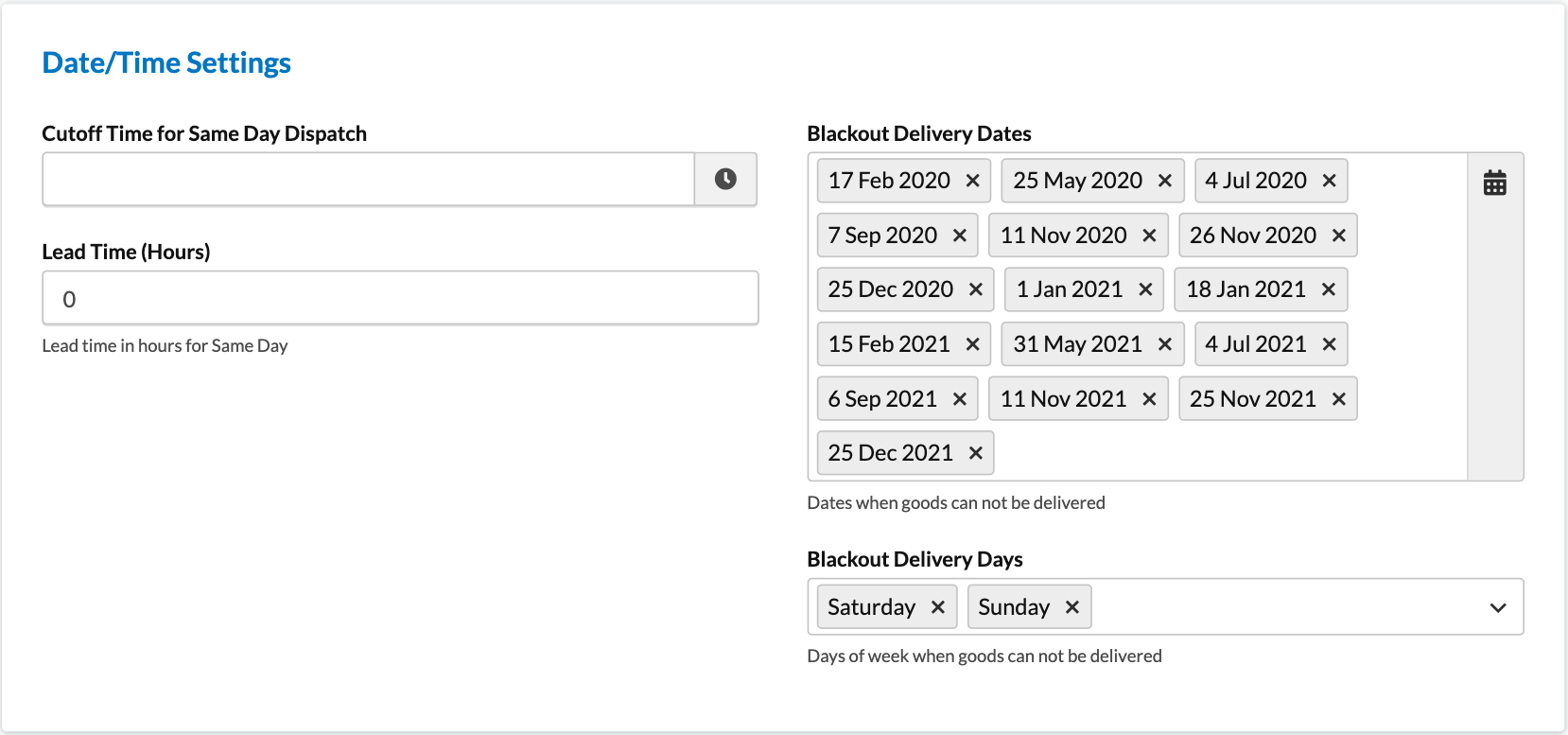This screenshot has width=1568, height=735.
Task: Remove 1 Jan 2021 blackout date
Action: pos(1145,289)
